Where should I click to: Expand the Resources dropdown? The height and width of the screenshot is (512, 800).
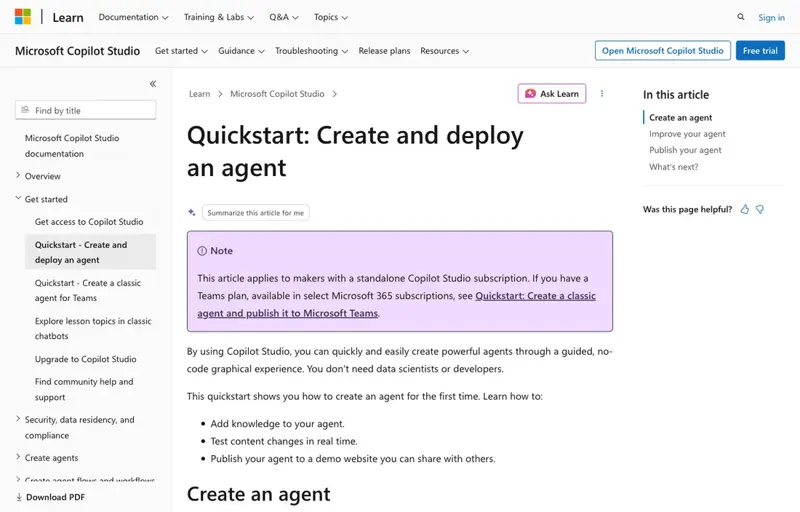coord(444,51)
